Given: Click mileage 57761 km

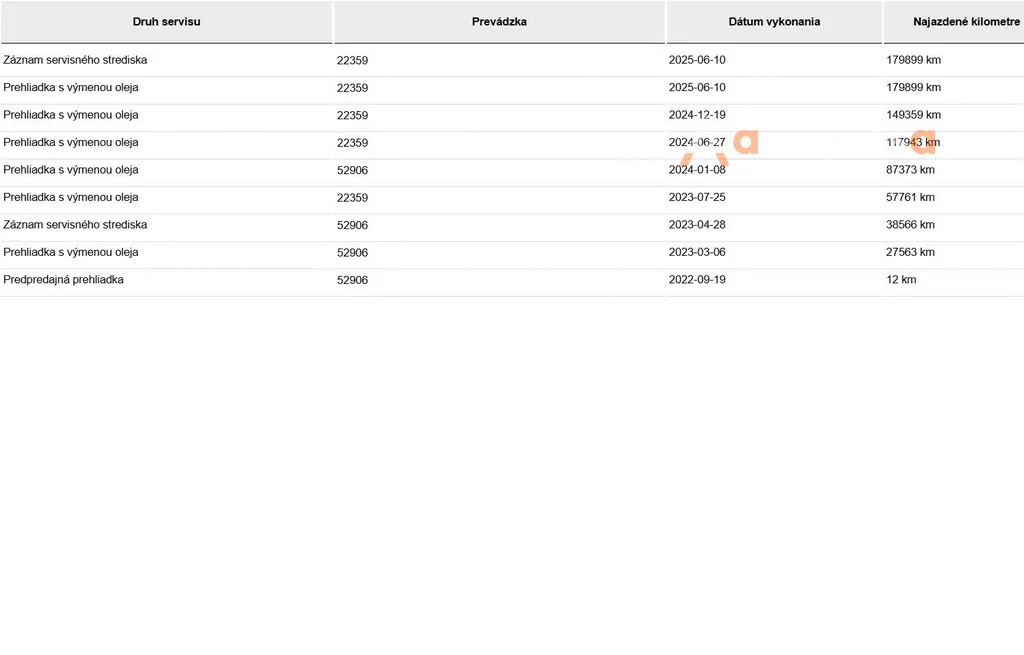Looking at the screenshot, I should 910,197.
